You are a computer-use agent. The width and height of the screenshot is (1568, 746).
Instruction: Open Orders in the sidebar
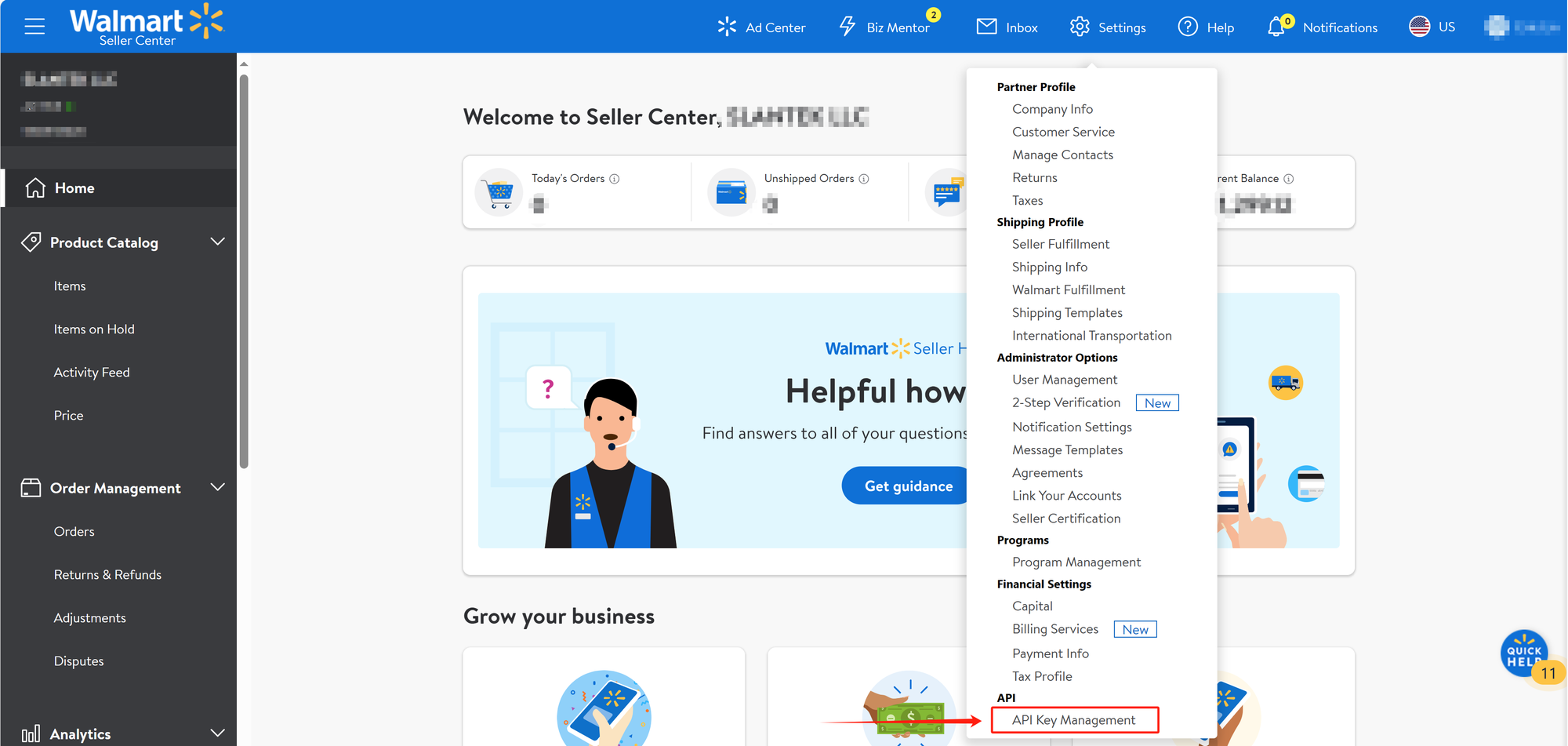[x=74, y=532]
